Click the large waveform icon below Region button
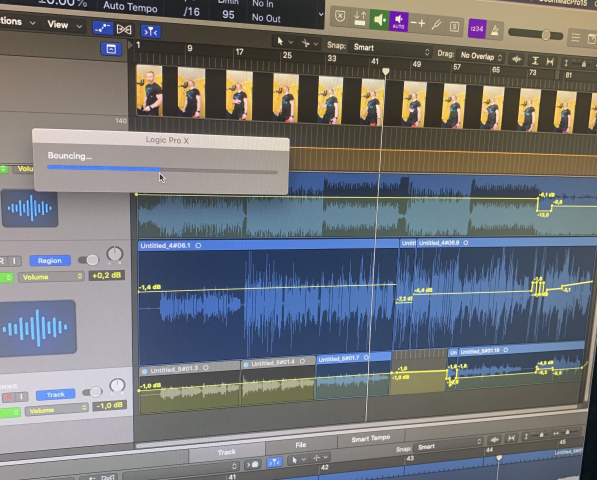 point(38,329)
